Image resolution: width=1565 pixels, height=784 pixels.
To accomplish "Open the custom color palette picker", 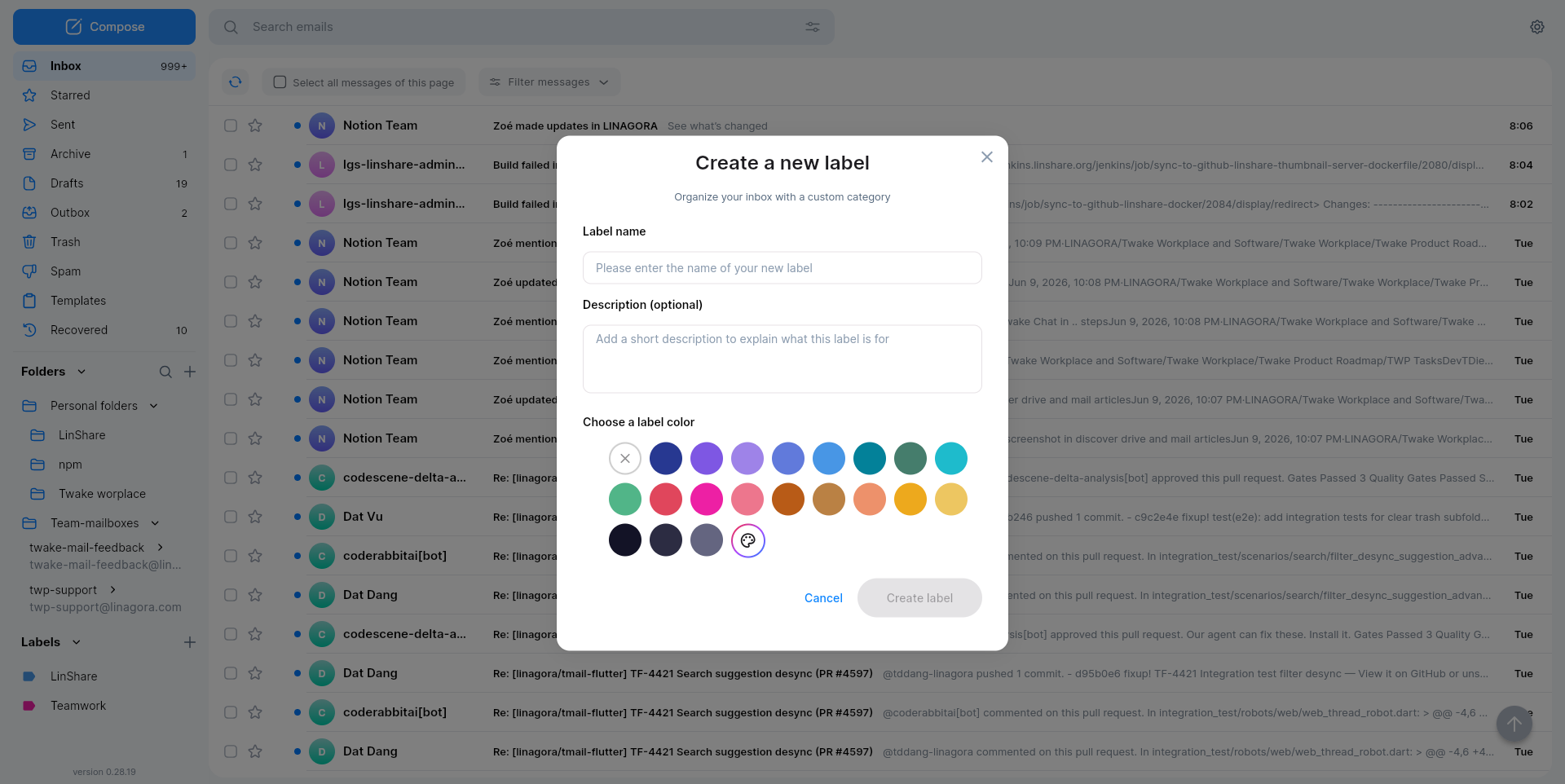I will point(747,540).
